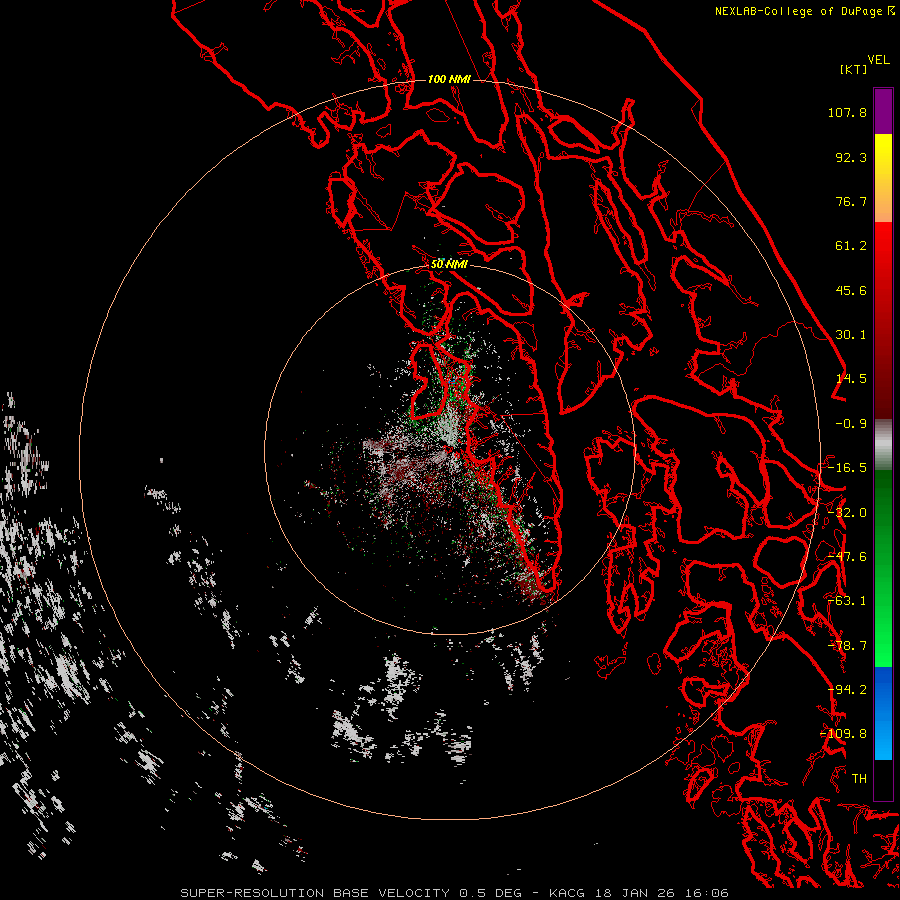
Task: Select the -0.9 scale value
Action: pyautogui.click(x=851, y=424)
